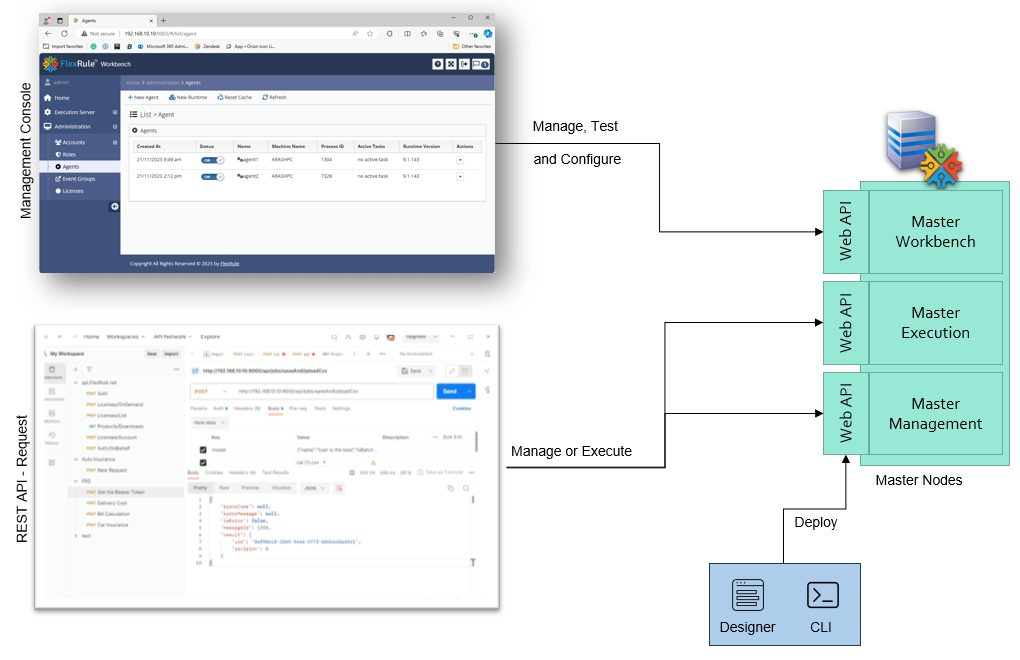Click the Cookies link in Postman

tap(462, 408)
